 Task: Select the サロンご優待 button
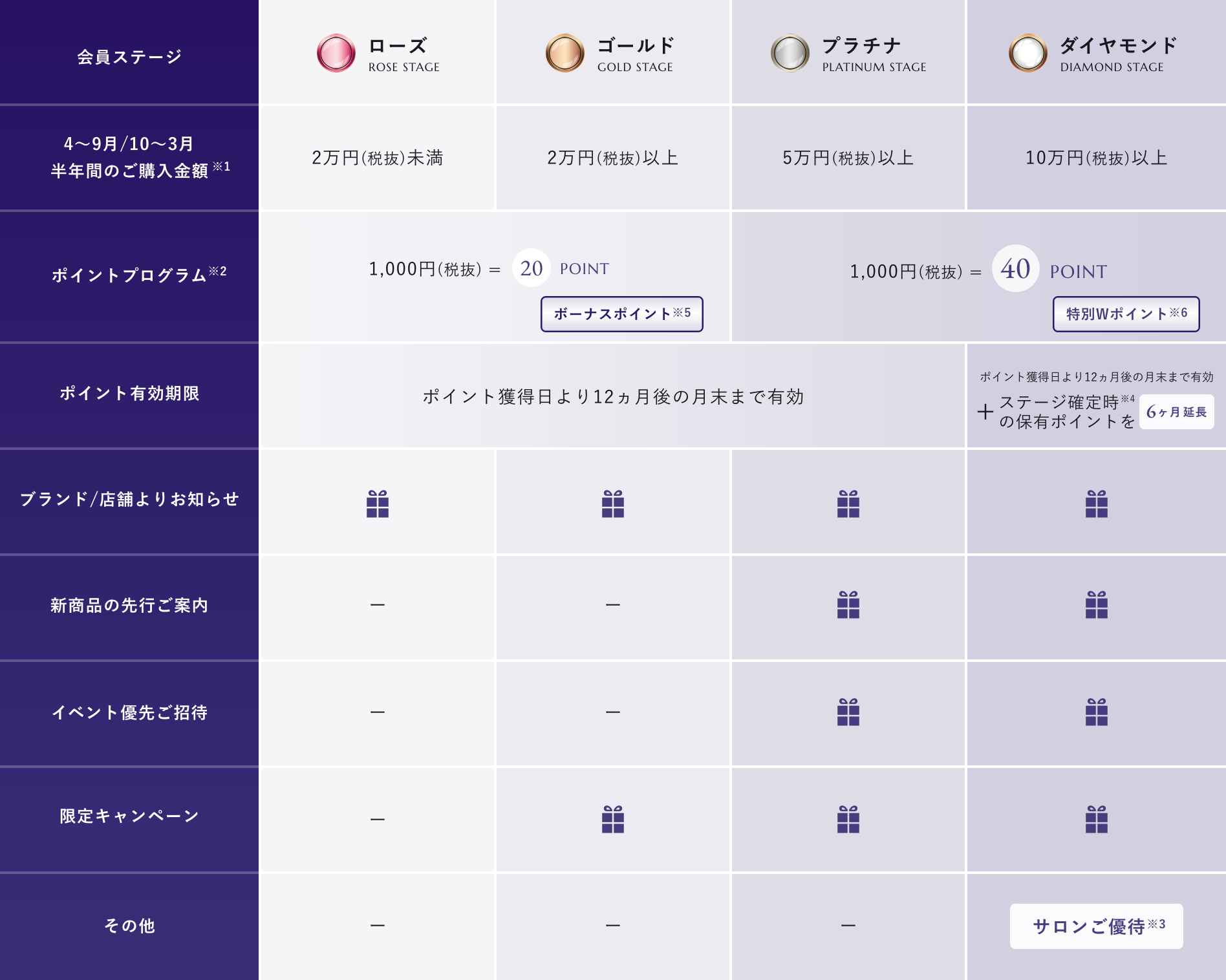pyautogui.click(x=1096, y=926)
